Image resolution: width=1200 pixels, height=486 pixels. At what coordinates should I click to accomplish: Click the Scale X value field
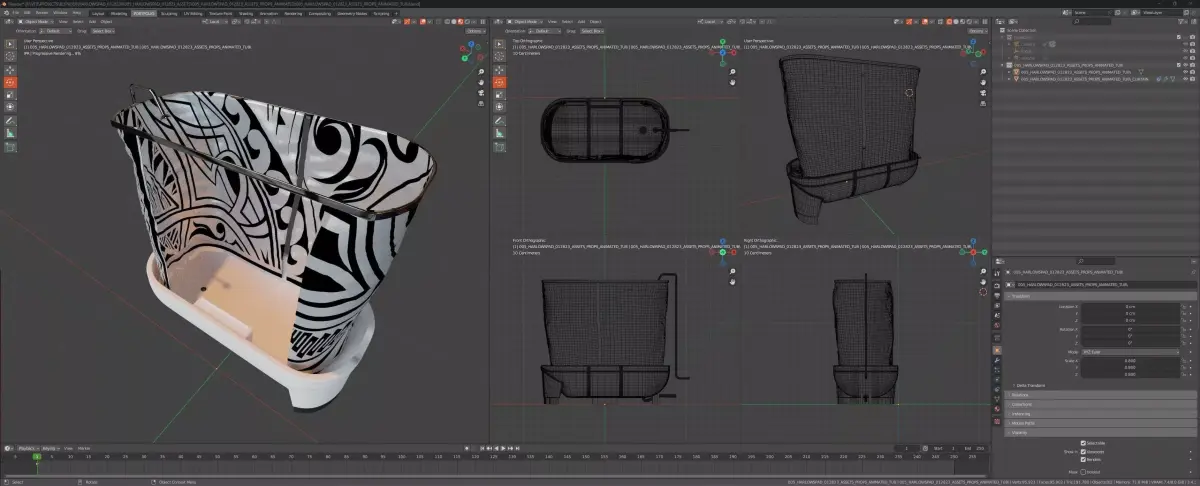[x=1130, y=360]
